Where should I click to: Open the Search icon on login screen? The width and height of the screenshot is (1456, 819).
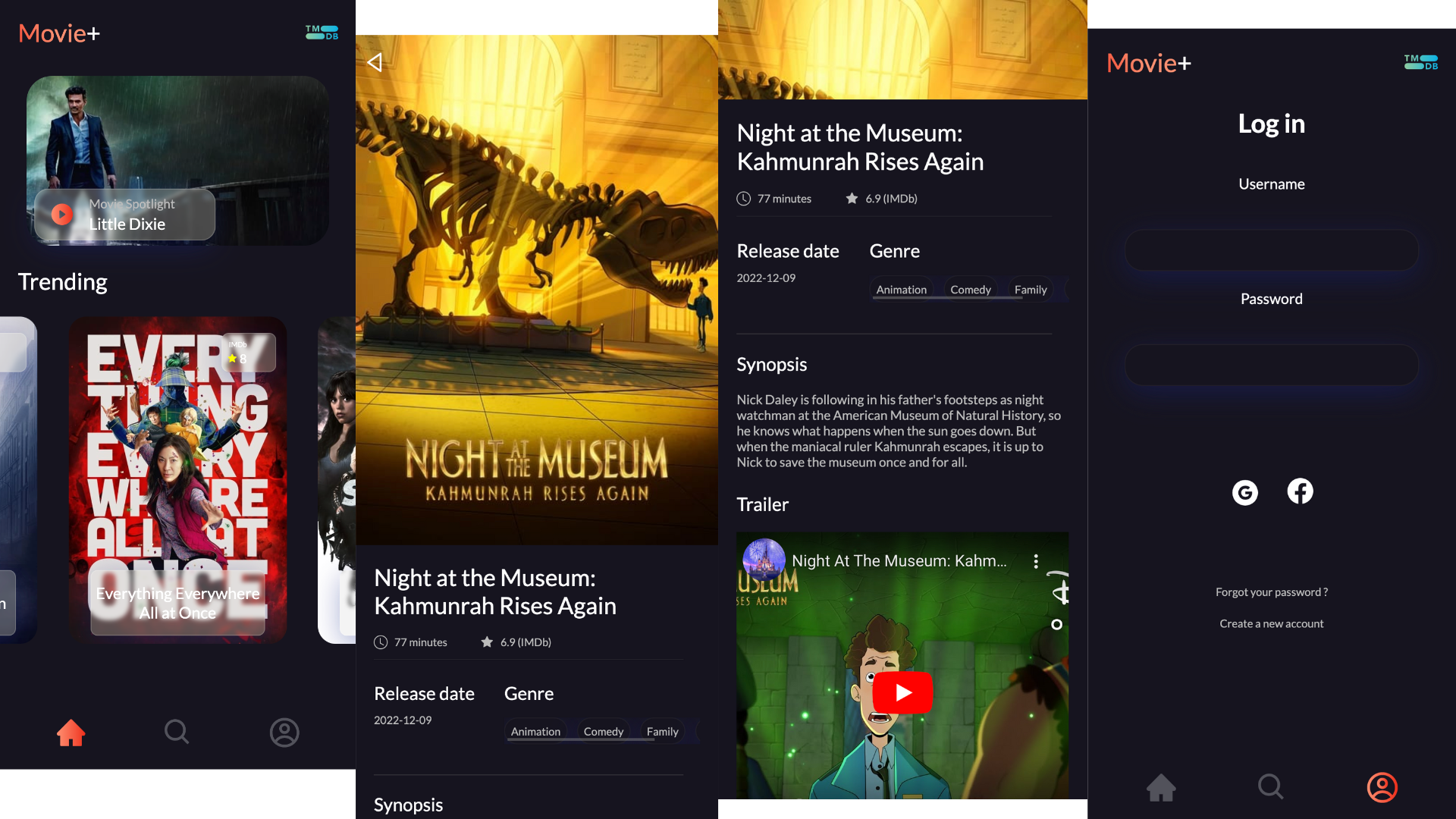(1270, 786)
